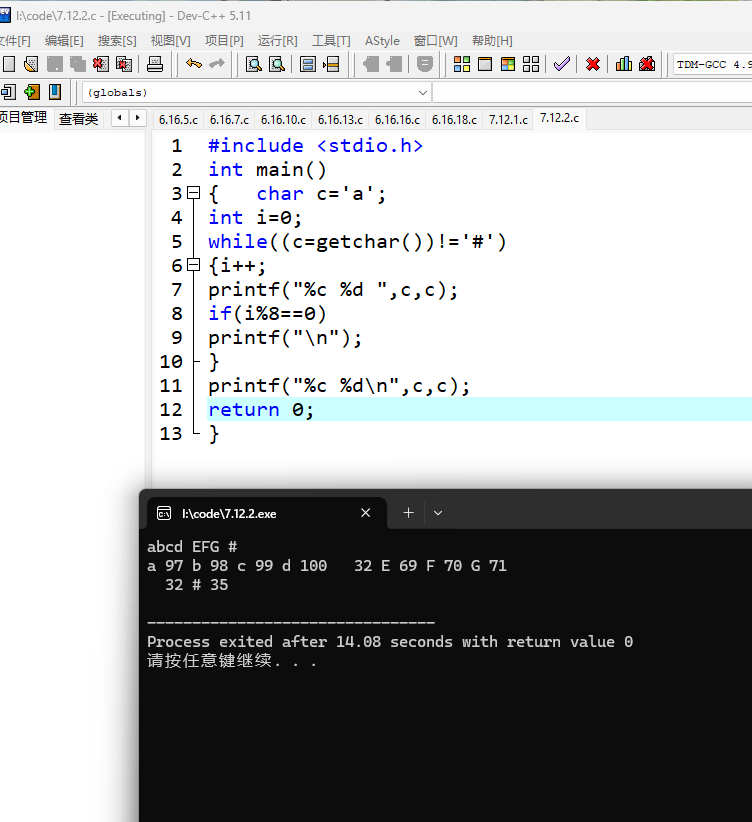Viewport: 752px width, 822px height.
Task: Select the I:\code\7.12.2.exe console tab
Action: [267, 513]
